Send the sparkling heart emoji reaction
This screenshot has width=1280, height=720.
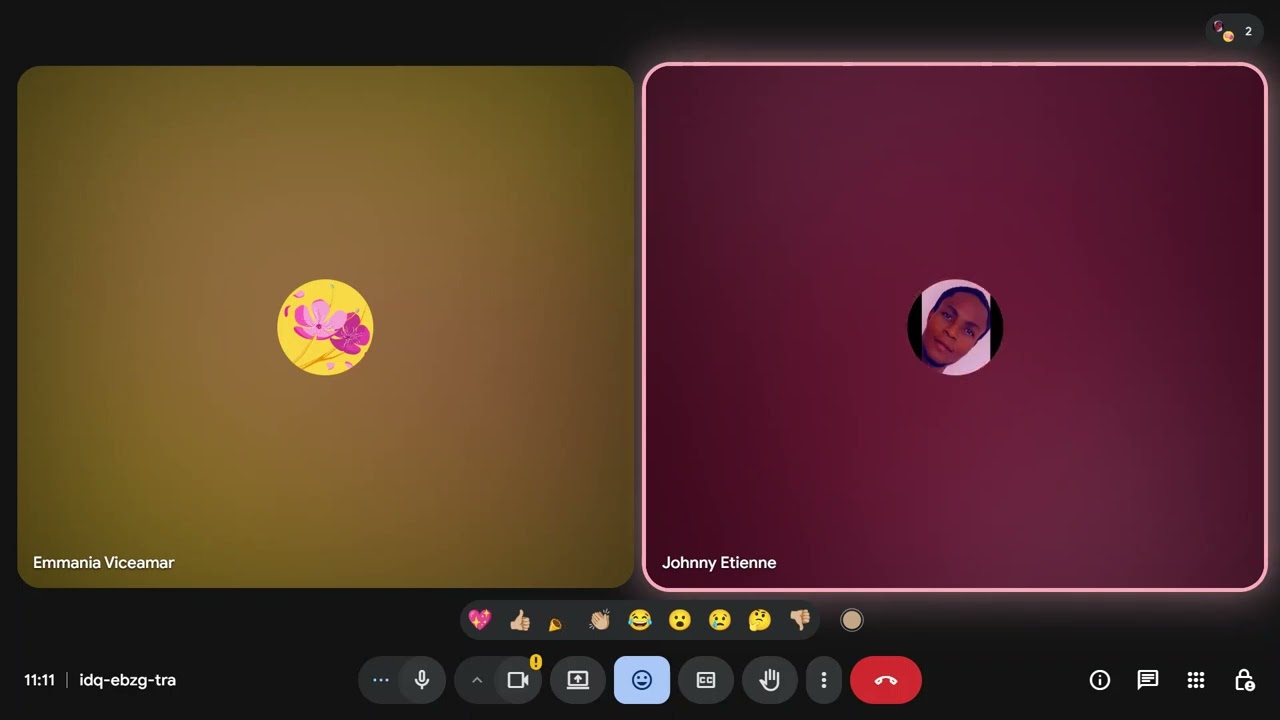480,620
